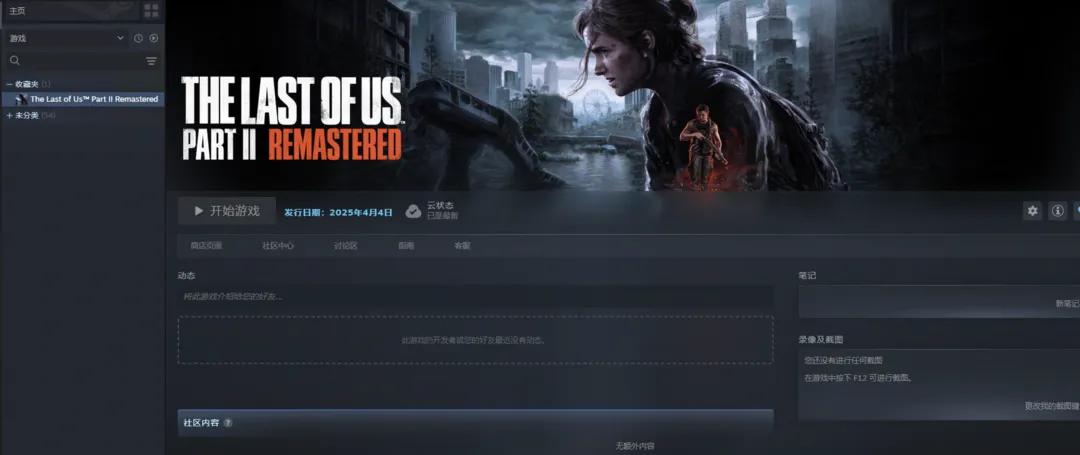The image size is (1080, 455).
Task: Open the 商店页面 tab
Action: coord(206,245)
